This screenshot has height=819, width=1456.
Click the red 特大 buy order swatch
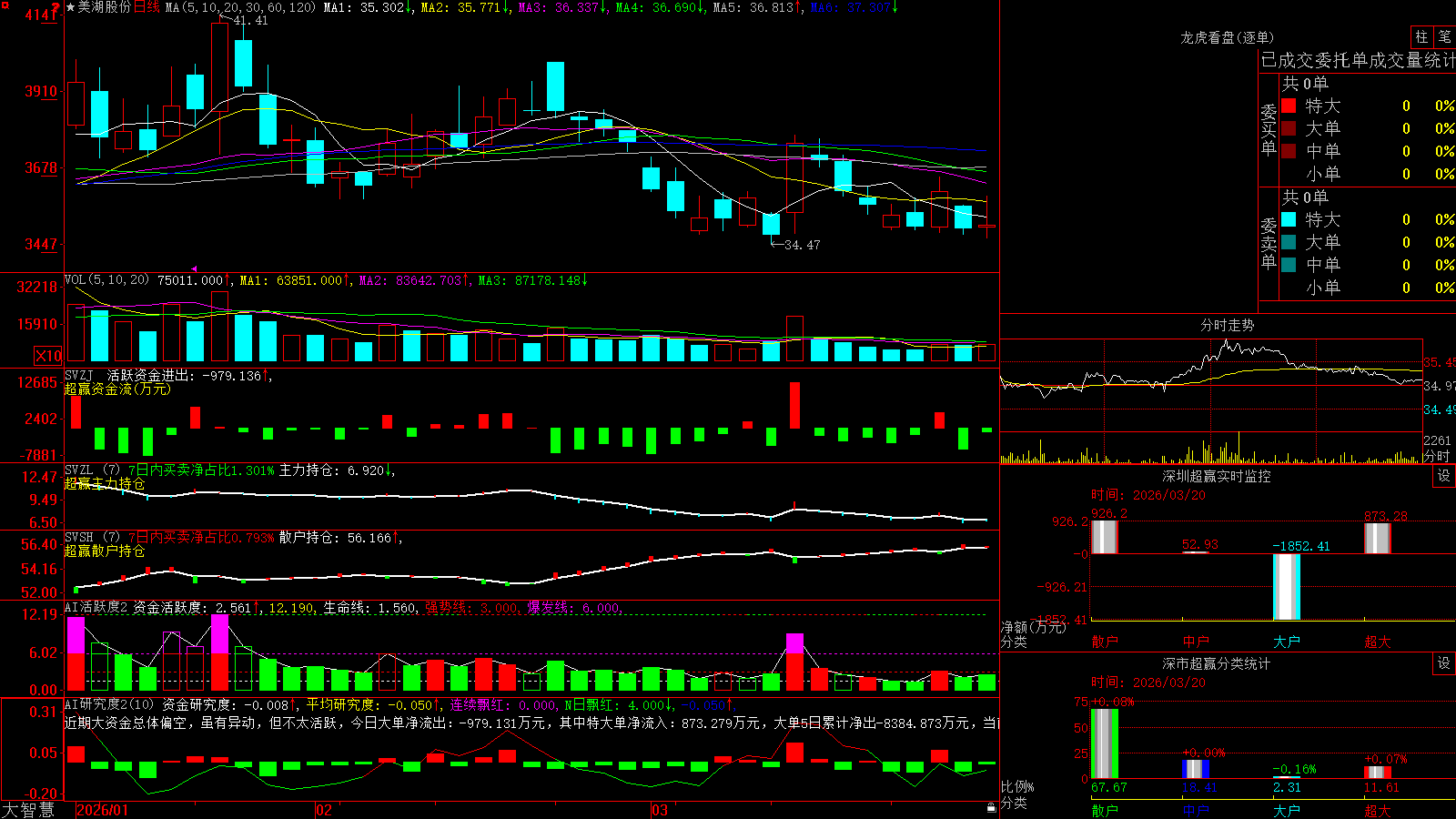(1289, 106)
